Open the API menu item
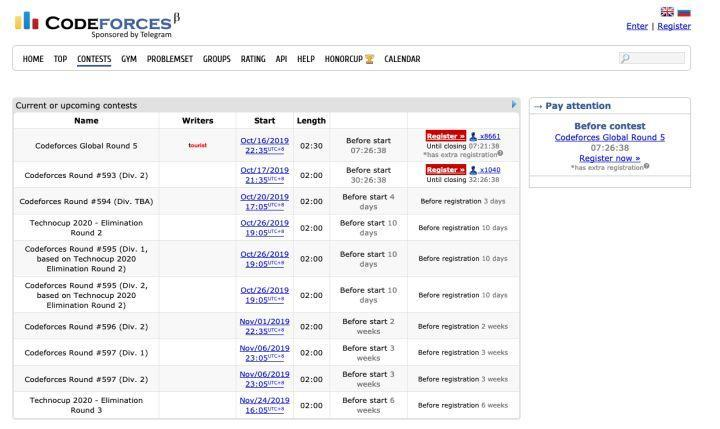This screenshot has width=720, height=429. tap(281, 59)
